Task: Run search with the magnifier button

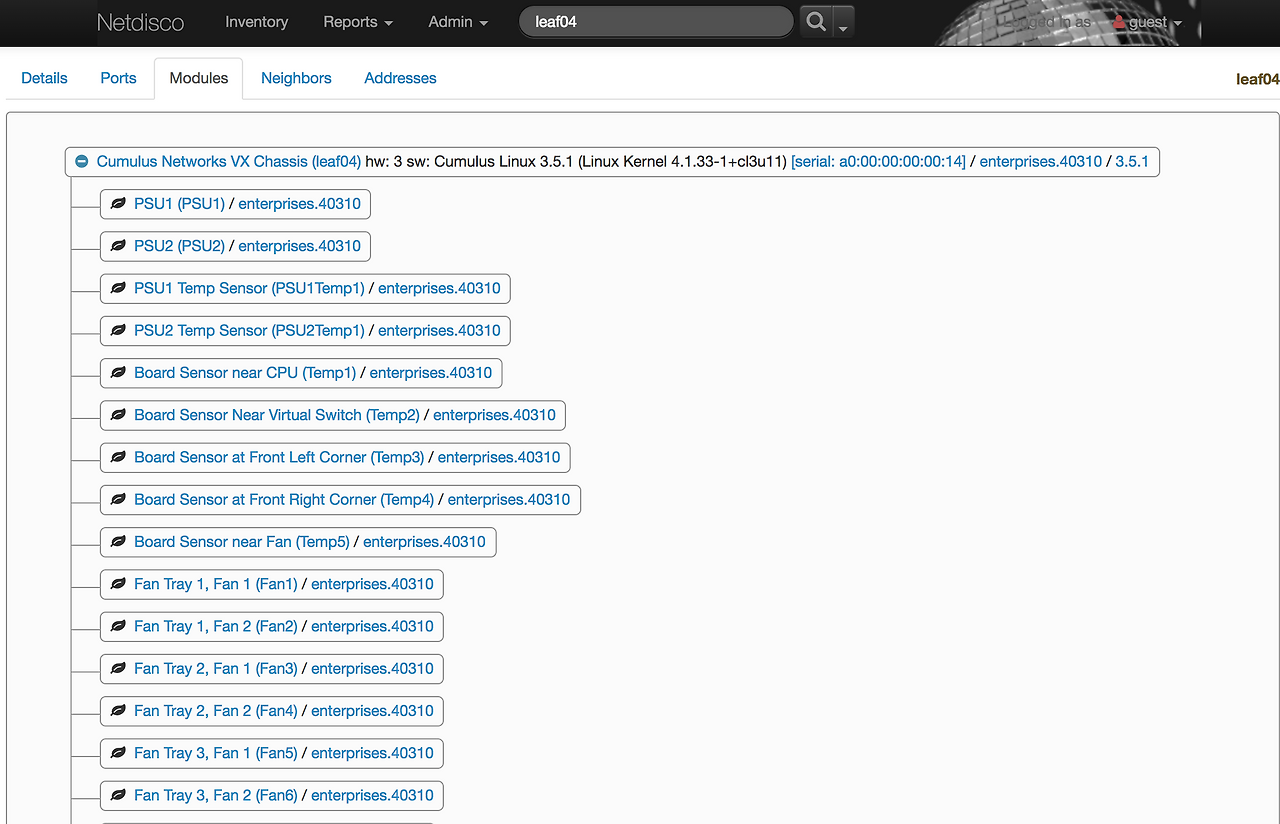Action: 816,22
